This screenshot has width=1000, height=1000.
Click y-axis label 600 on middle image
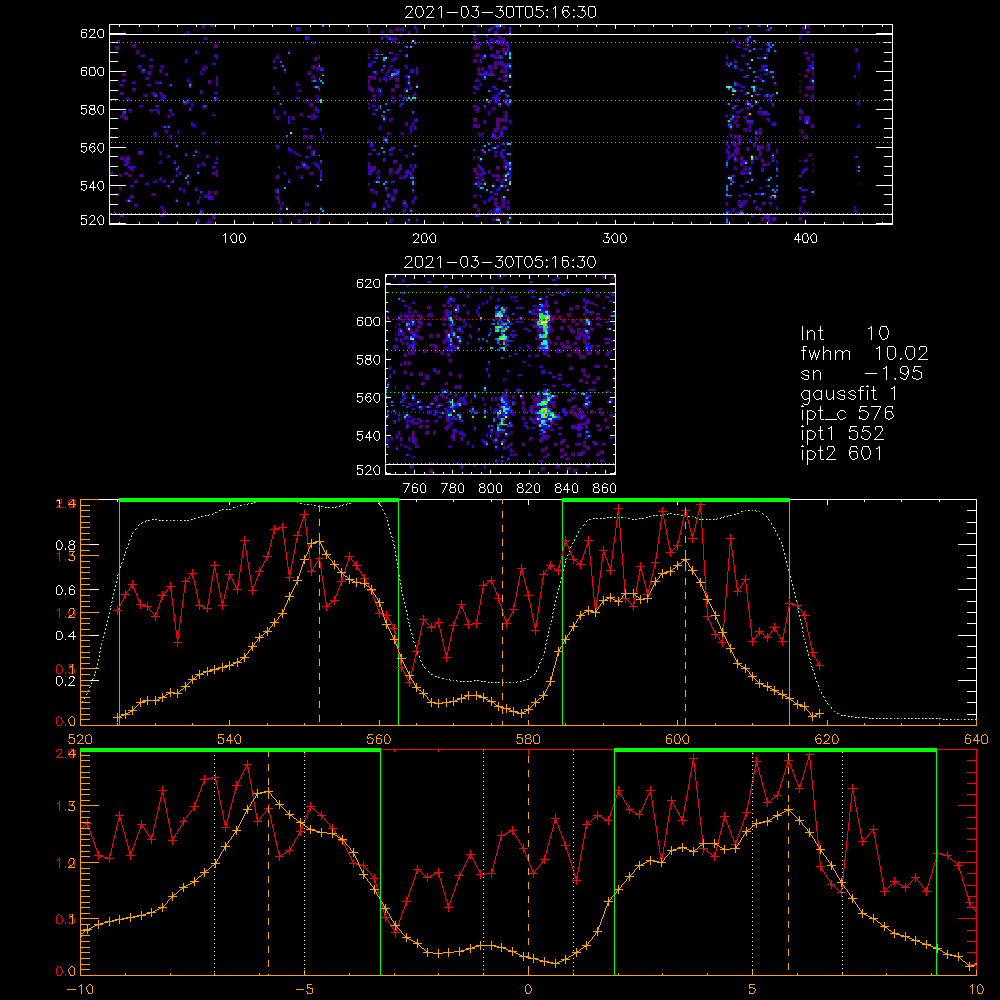pos(369,321)
